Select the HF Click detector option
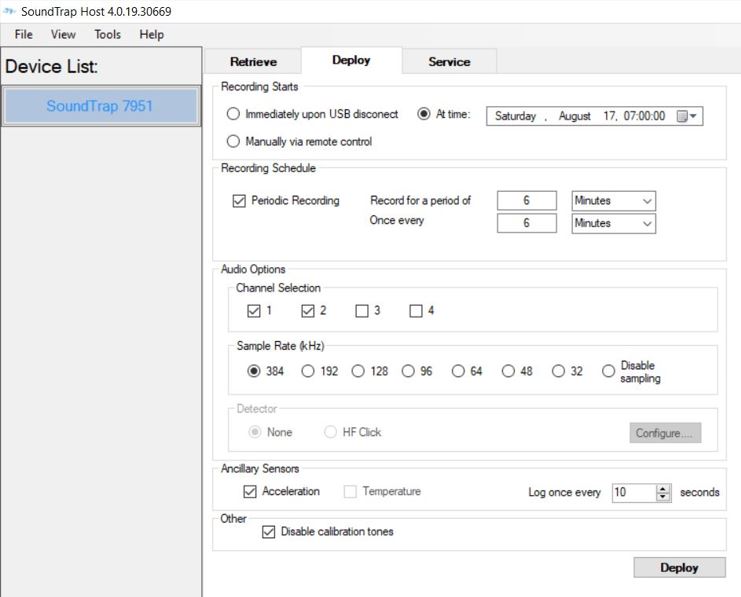The height and width of the screenshot is (597, 741). (330, 432)
